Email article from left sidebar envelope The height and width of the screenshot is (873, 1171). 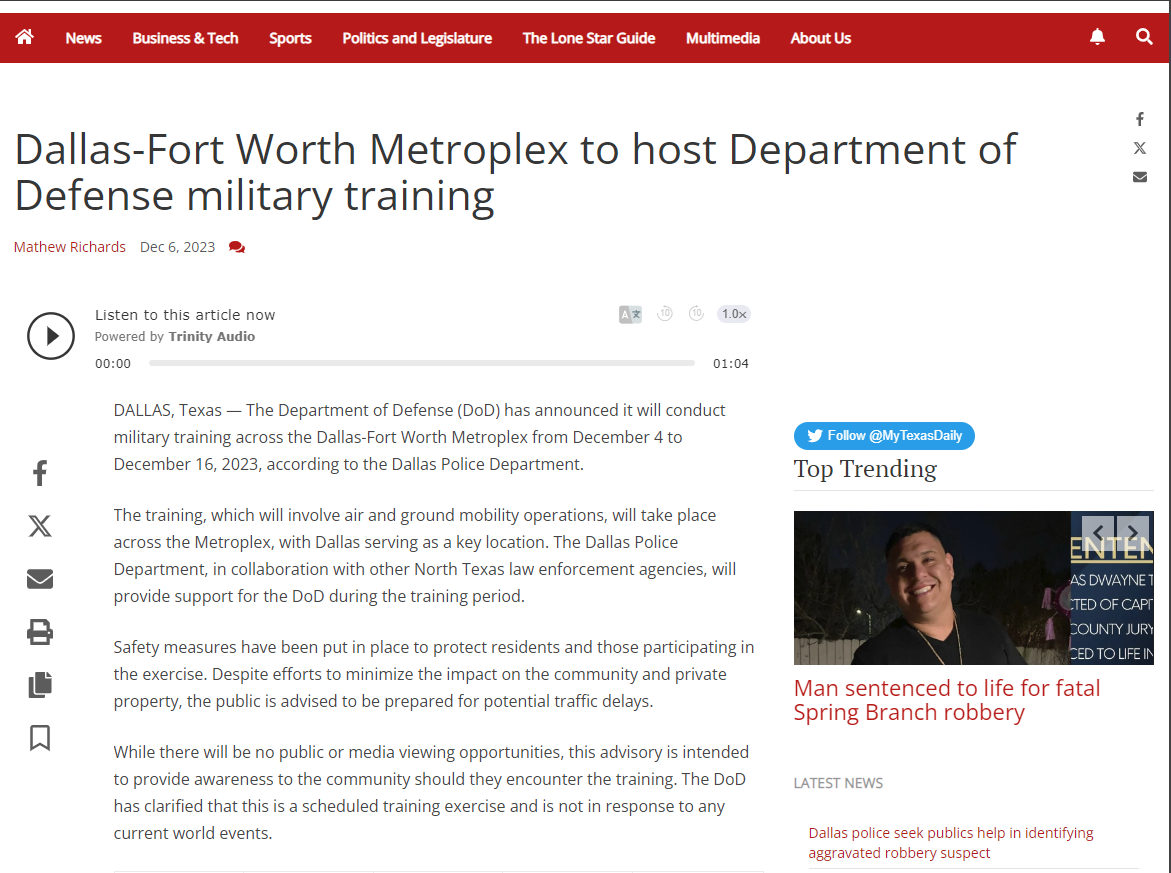[40, 579]
